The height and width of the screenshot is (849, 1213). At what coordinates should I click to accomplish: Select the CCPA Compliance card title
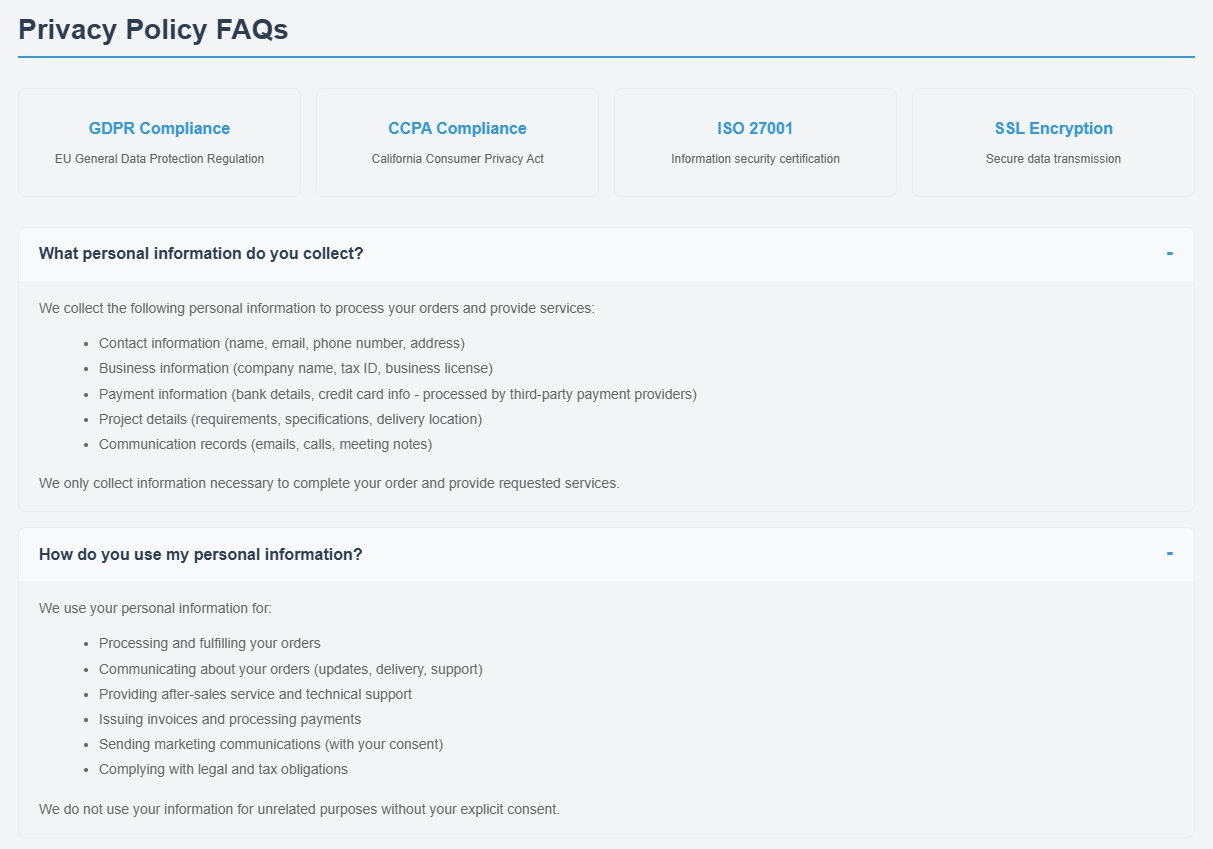[x=457, y=128]
